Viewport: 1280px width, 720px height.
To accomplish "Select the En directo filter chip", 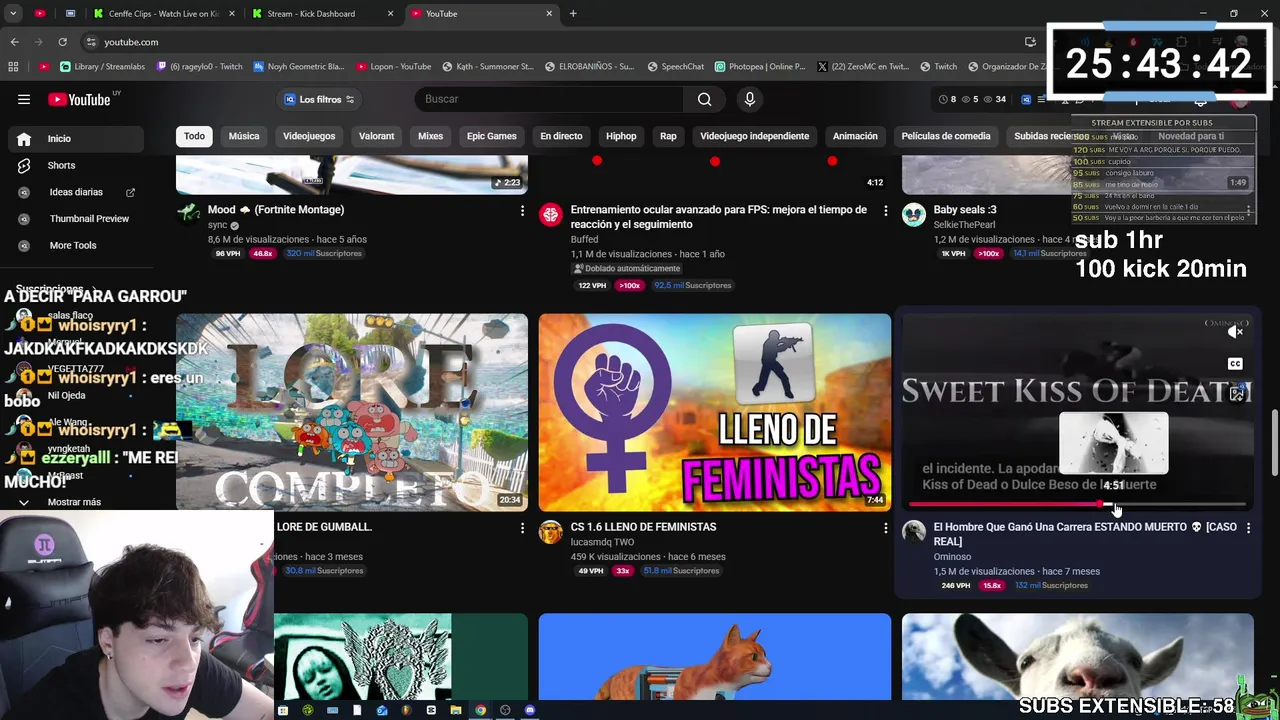I will coord(561,136).
